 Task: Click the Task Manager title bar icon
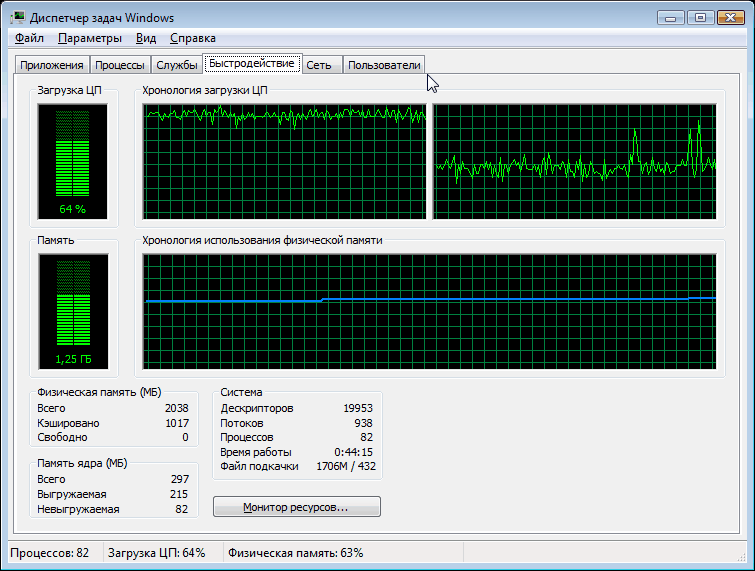(x=18, y=18)
